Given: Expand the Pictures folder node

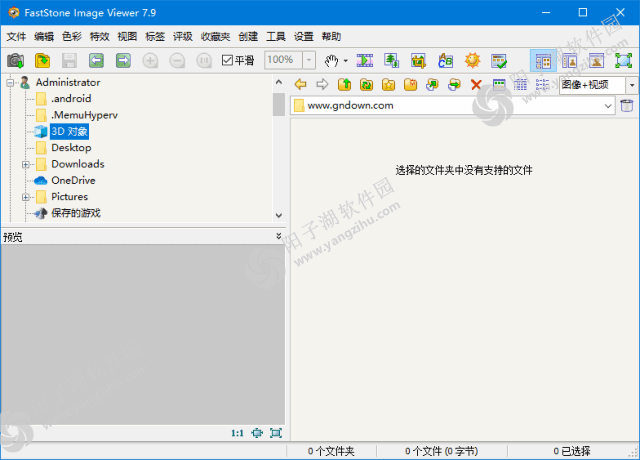Looking at the screenshot, I should (26, 197).
